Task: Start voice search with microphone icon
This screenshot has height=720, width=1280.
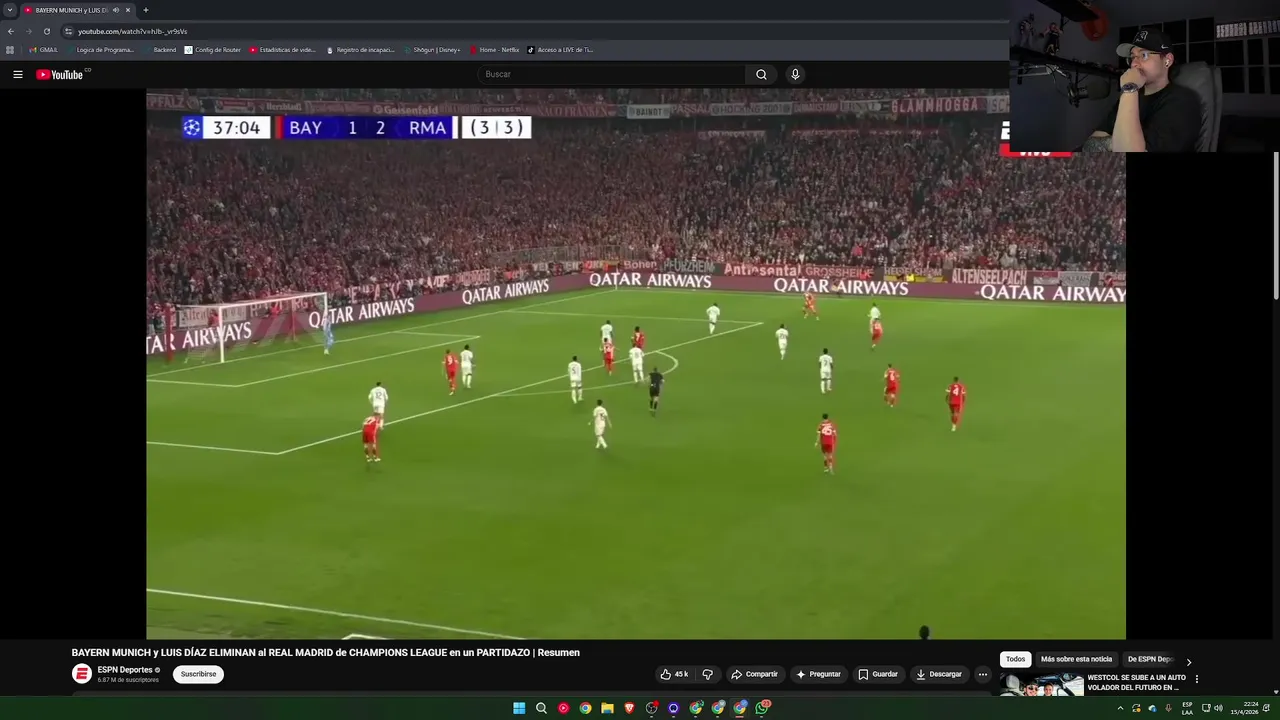Action: point(795,74)
